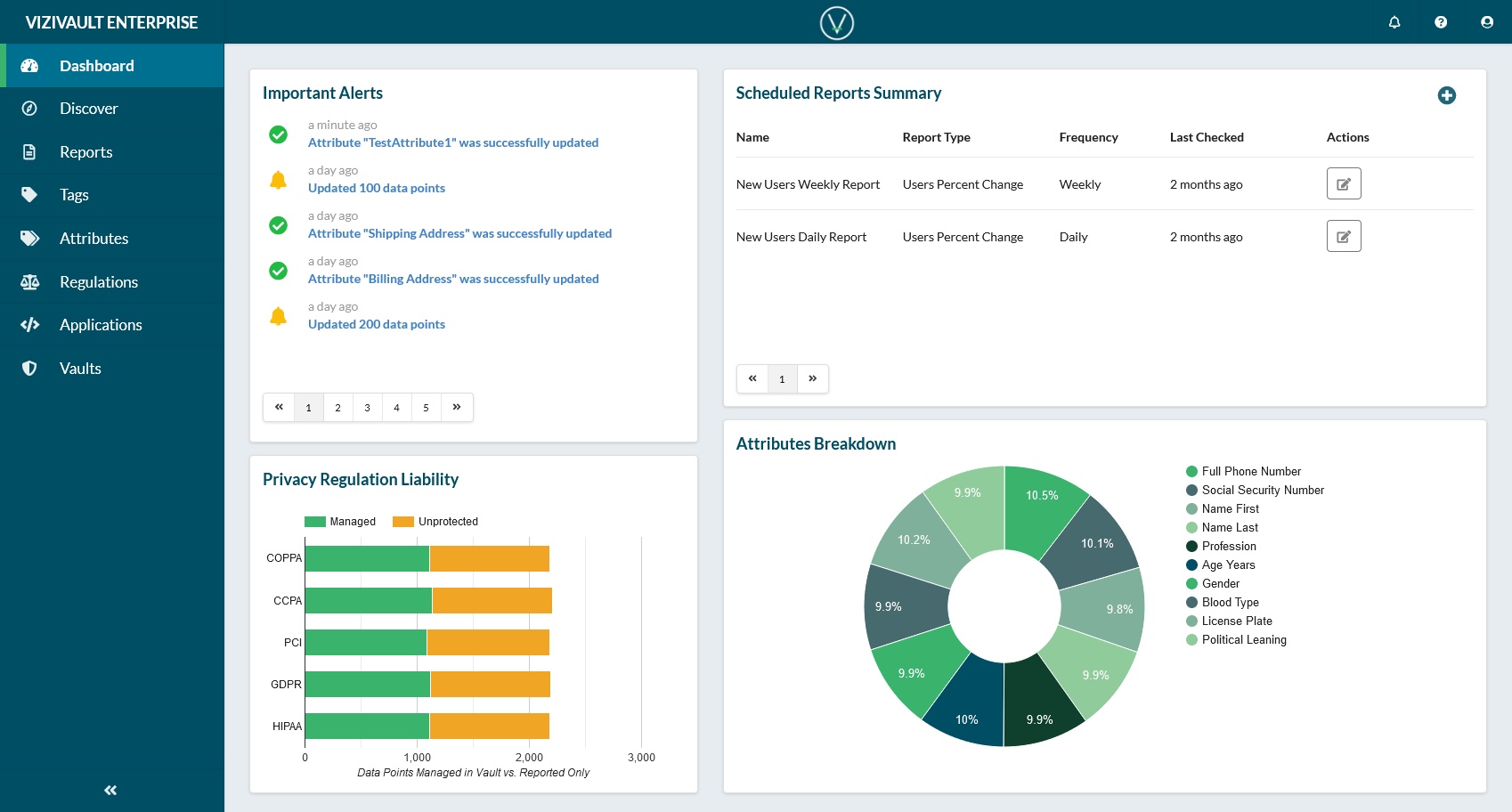
Task: Click the Discover compass icon
Action: click(29, 109)
